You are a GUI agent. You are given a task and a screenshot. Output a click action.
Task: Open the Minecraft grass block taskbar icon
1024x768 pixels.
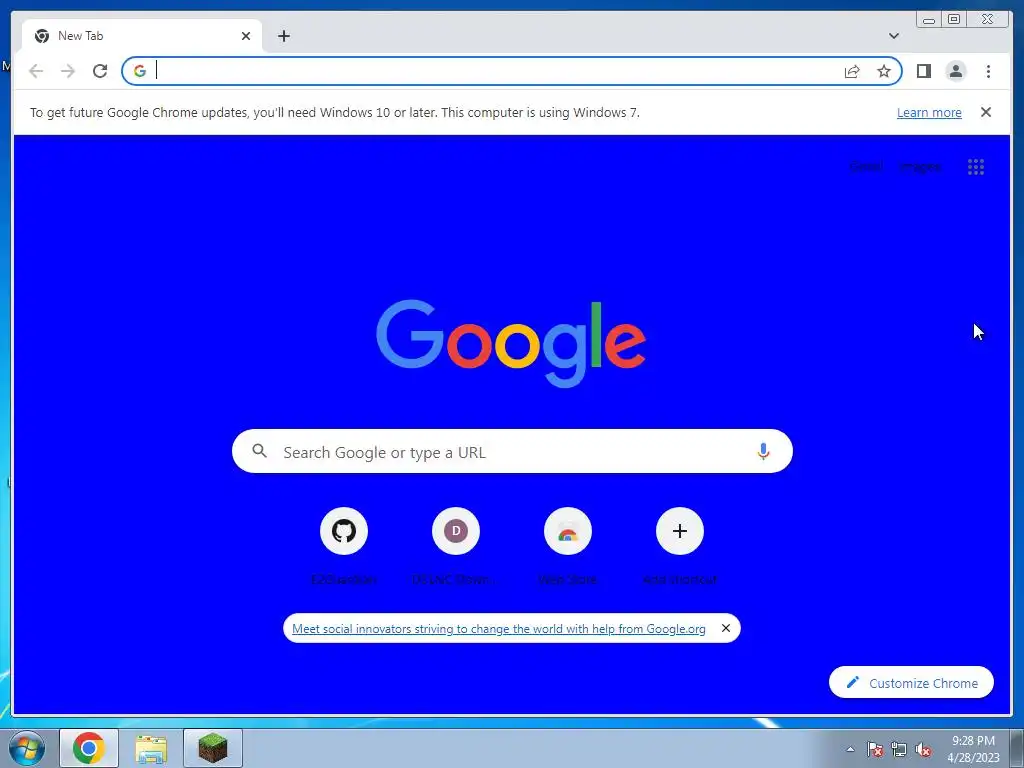pos(213,748)
